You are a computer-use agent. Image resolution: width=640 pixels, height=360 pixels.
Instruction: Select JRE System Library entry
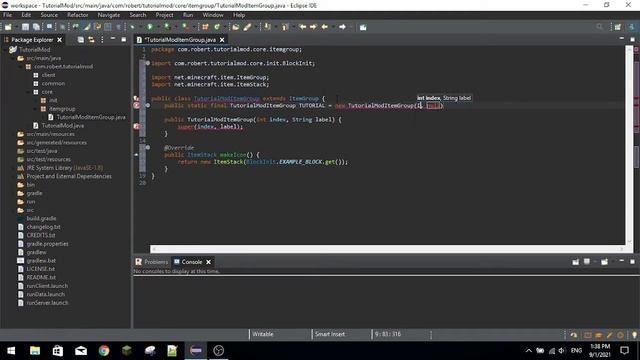[60, 168]
